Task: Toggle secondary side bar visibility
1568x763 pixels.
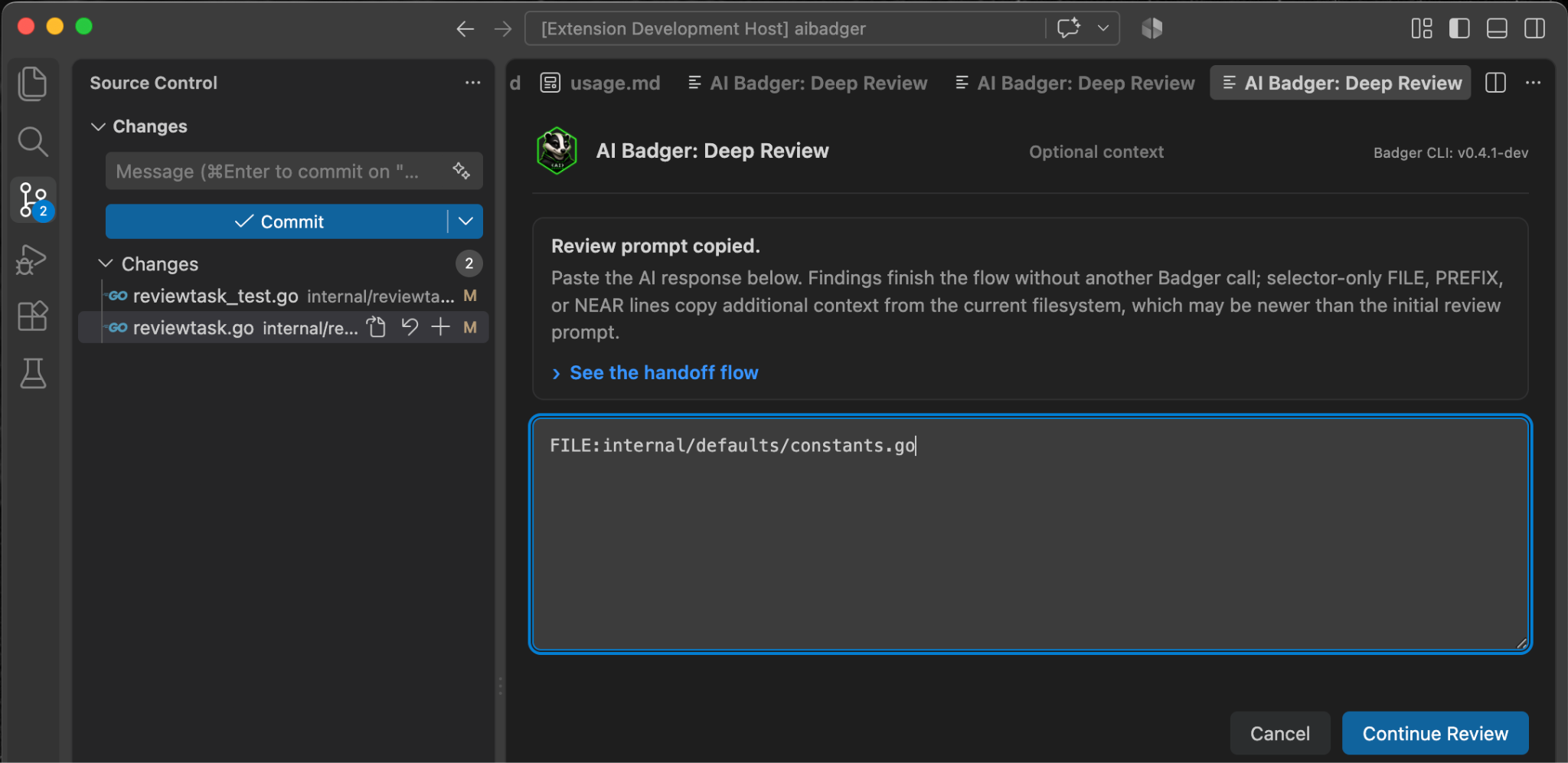Action: (x=1534, y=28)
